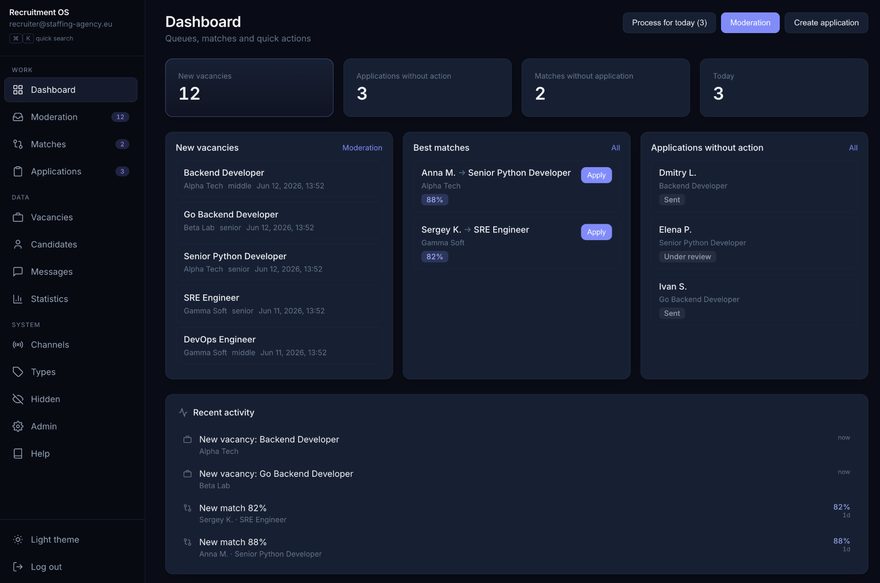The image size is (880, 583).
Task: Click briefcase icon beside New vacancy: Go Backend Developer
Action: tap(187, 474)
